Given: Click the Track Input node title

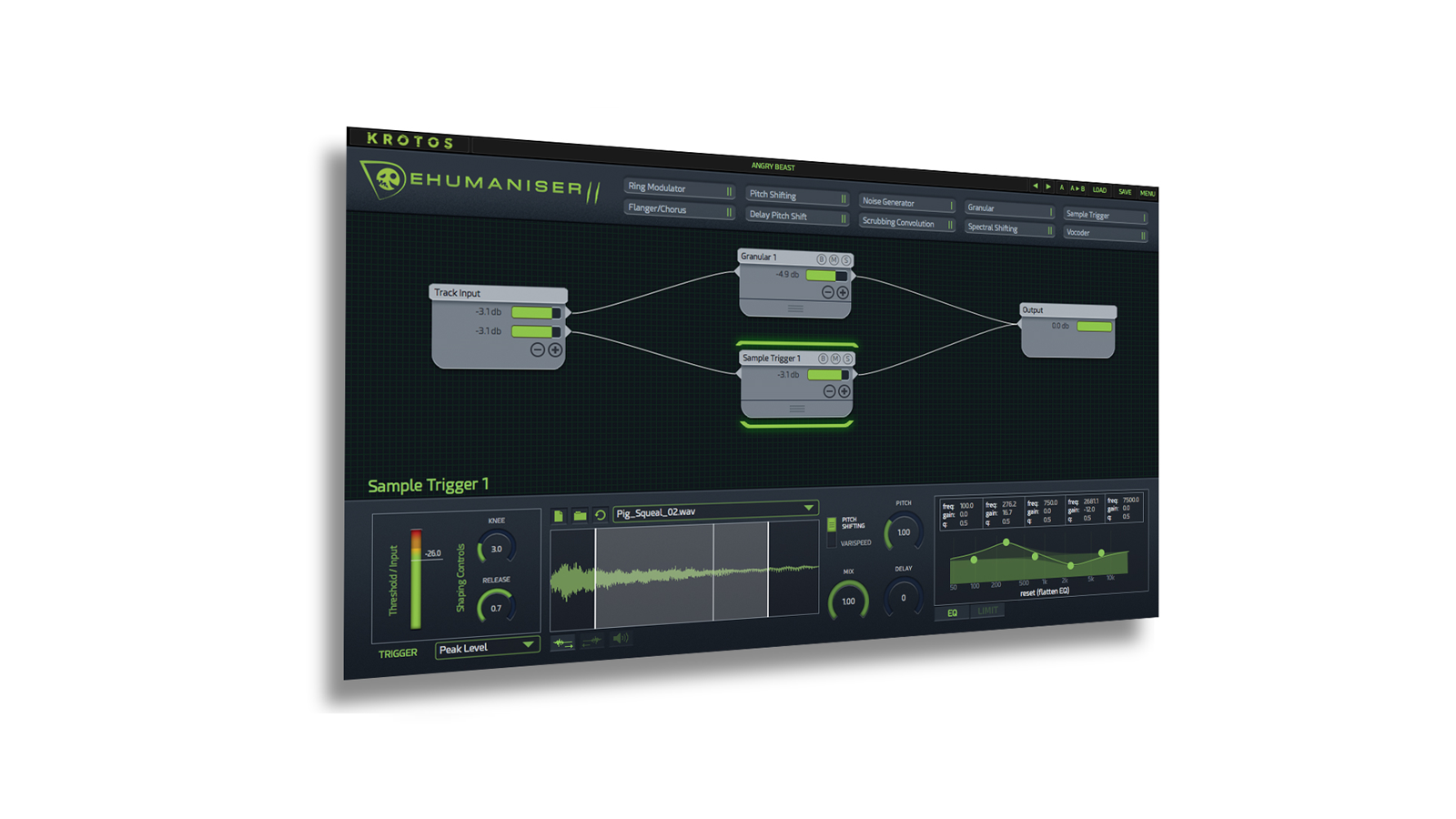Looking at the screenshot, I should pyautogui.click(x=458, y=293).
